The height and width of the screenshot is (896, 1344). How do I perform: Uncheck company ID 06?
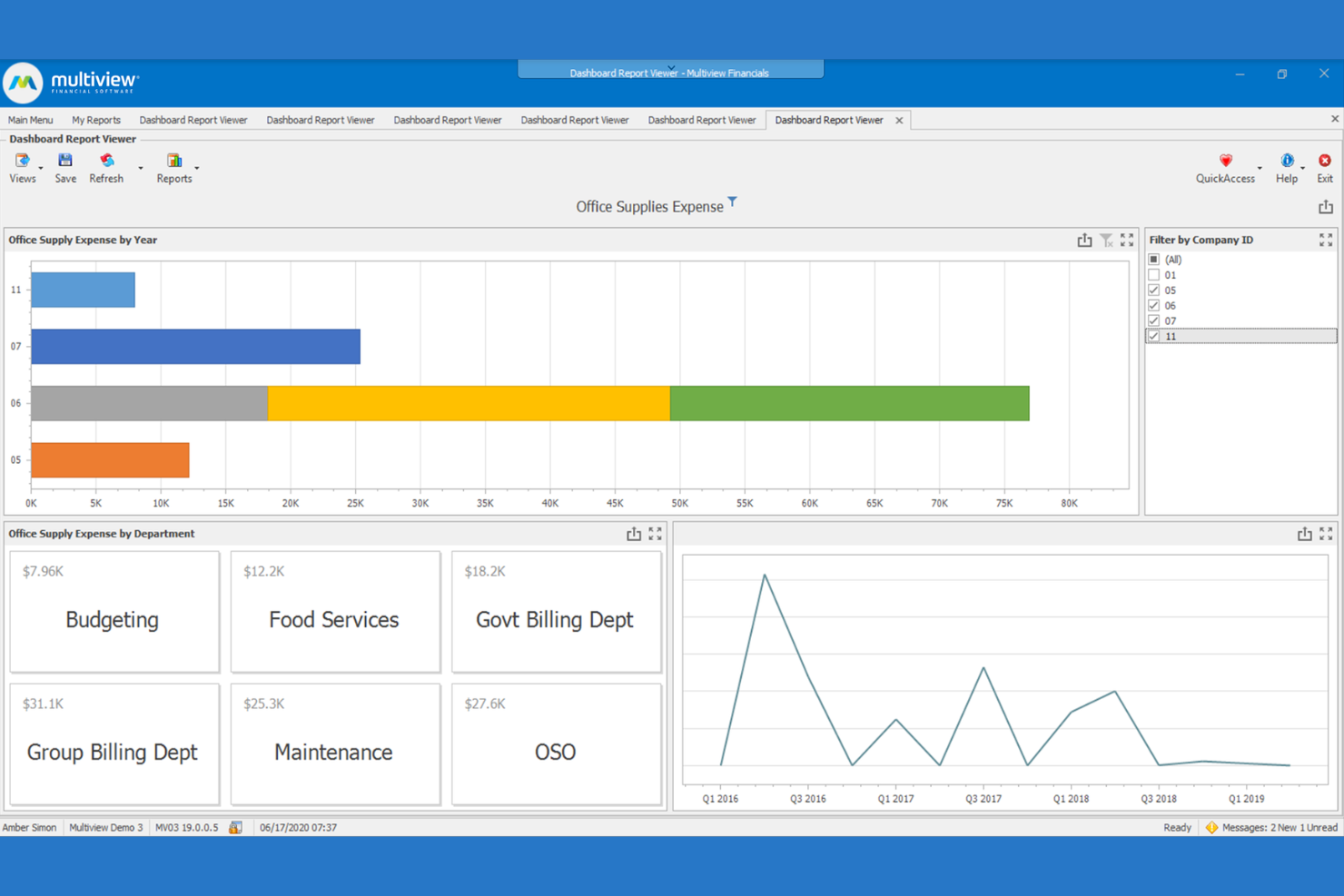[x=1154, y=306]
